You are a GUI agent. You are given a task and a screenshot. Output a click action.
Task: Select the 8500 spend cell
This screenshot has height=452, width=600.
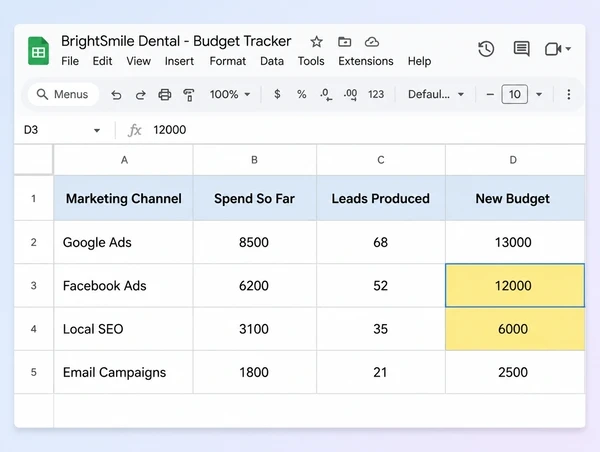pyautogui.click(x=254, y=242)
